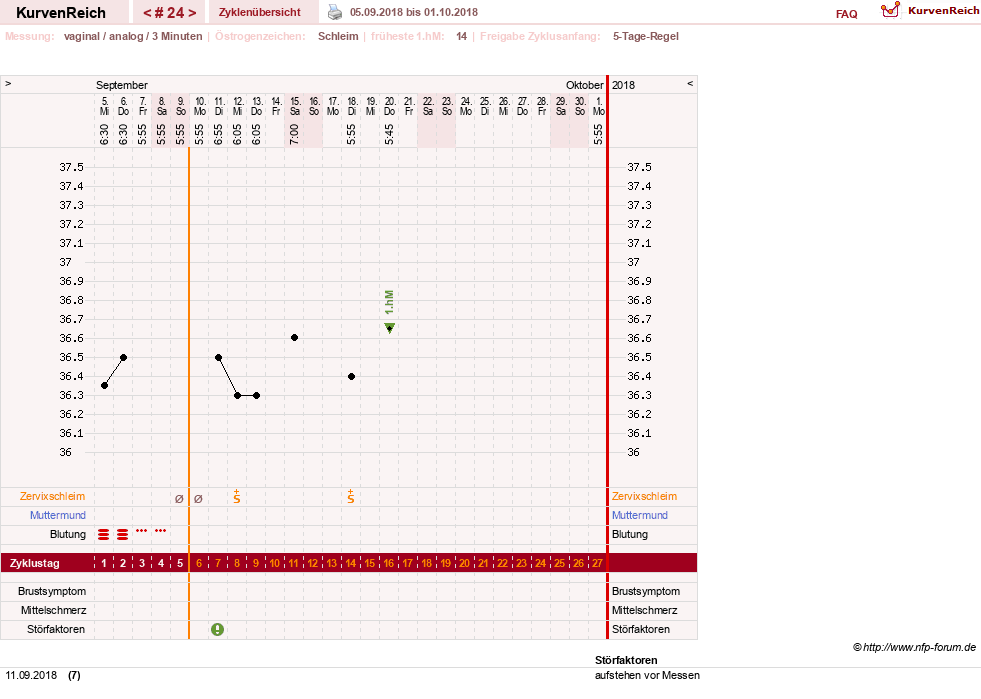Click Zervixschleim S+ symbol on 18. Di
Image resolution: width=981 pixels, height=699 pixels.
tap(351, 497)
